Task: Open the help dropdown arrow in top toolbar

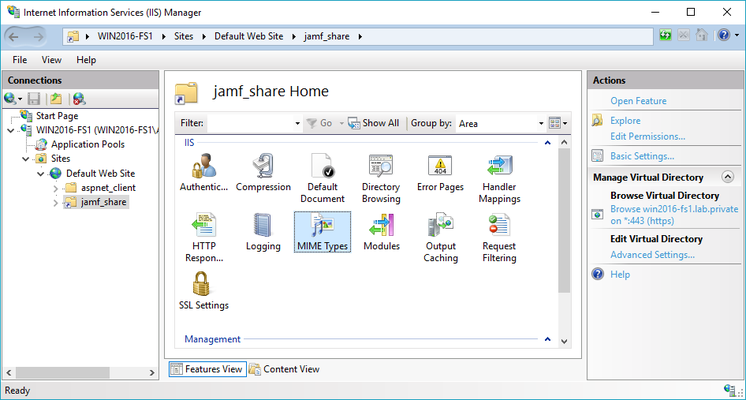Action: click(x=737, y=35)
